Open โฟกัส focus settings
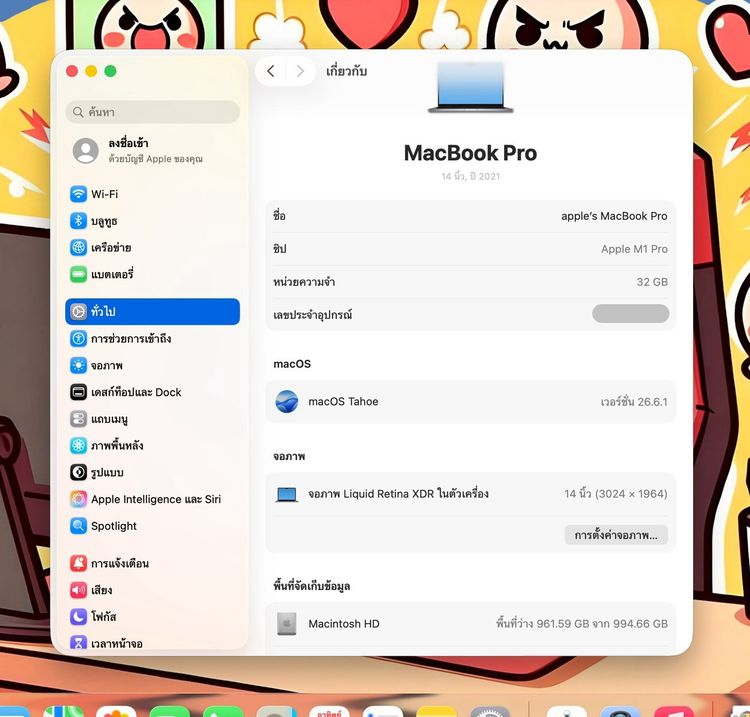 tap(152, 617)
